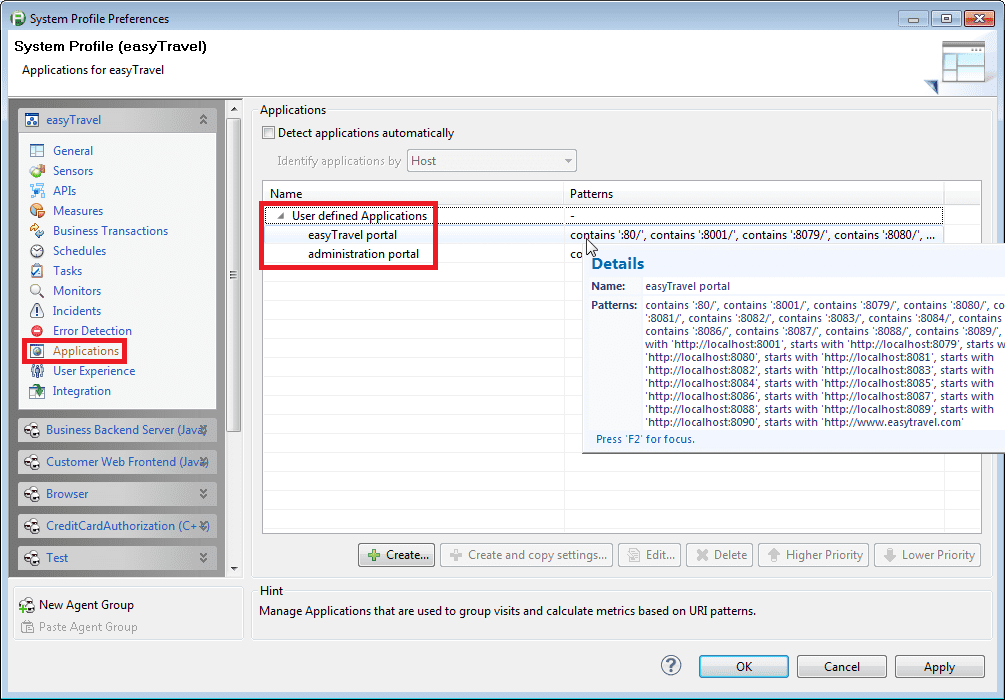Click sidebar scrollbar up arrow
The width and height of the screenshot is (1005, 700).
(234, 109)
